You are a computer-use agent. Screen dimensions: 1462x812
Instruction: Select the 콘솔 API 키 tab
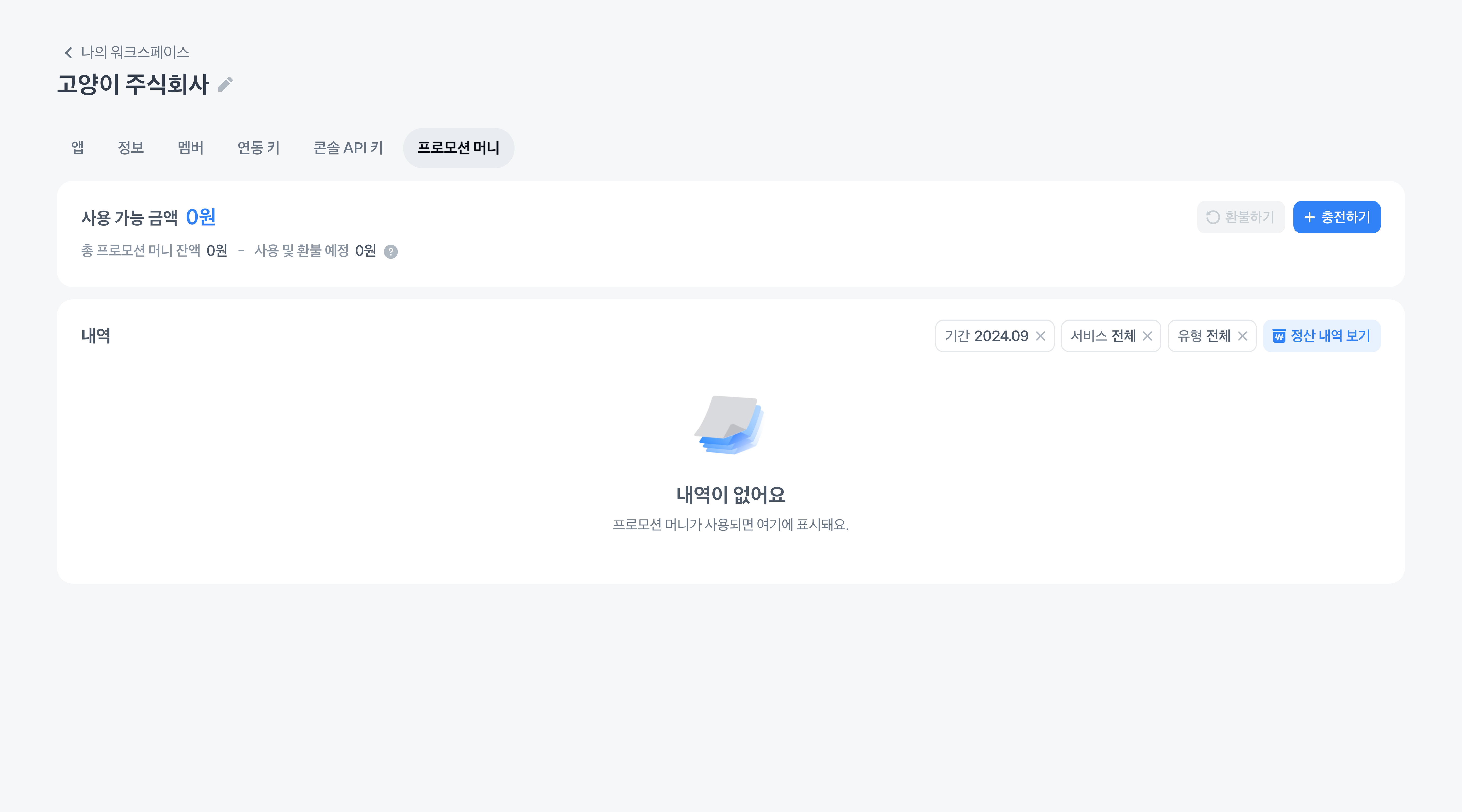pyautogui.click(x=348, y=147)
